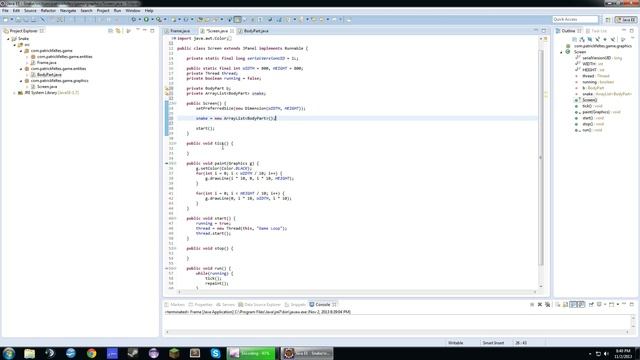
Task: Click the Run green play button
Action: tap(147, 19)
